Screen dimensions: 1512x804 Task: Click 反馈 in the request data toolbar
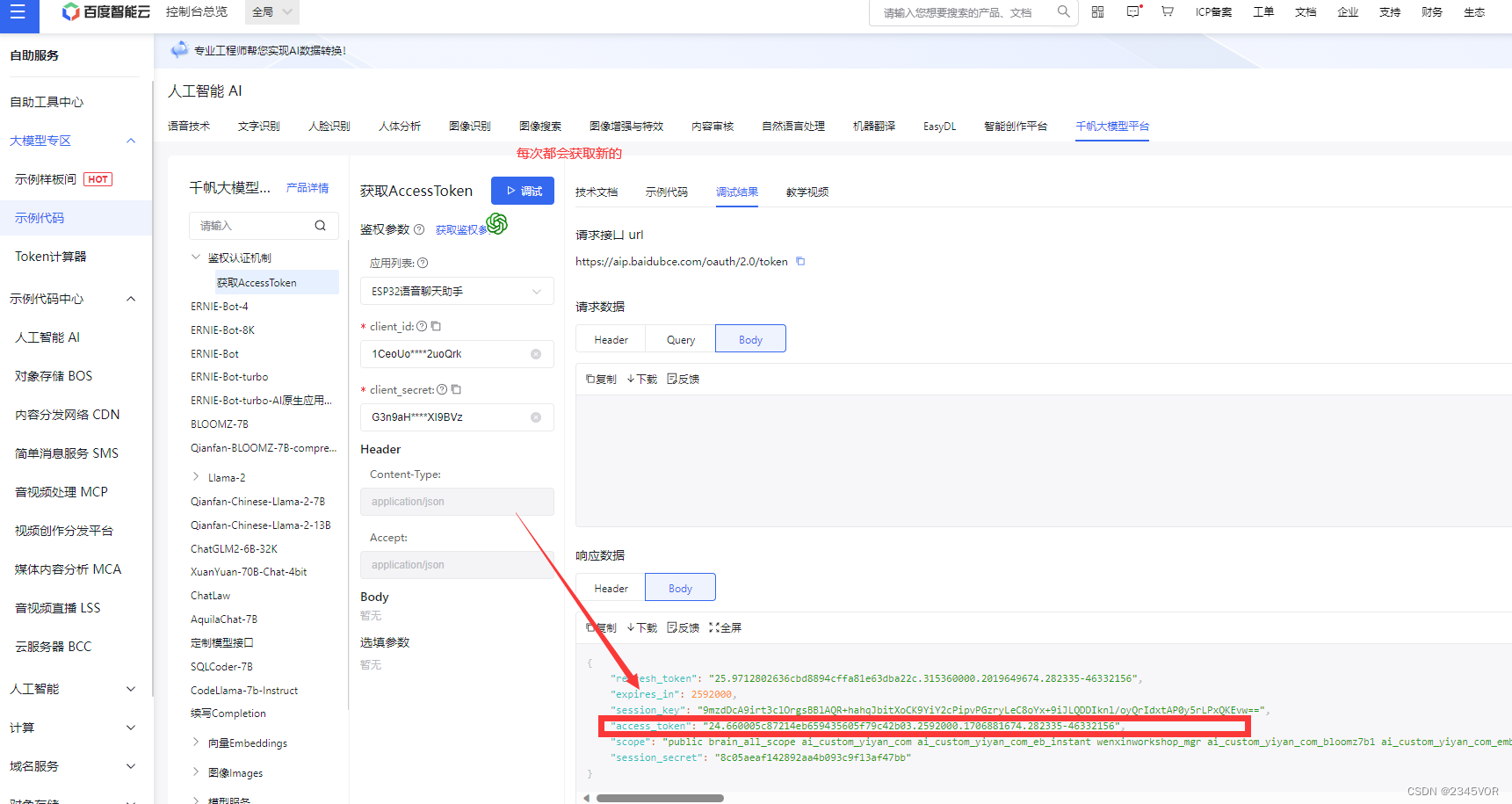pos(684,379)
